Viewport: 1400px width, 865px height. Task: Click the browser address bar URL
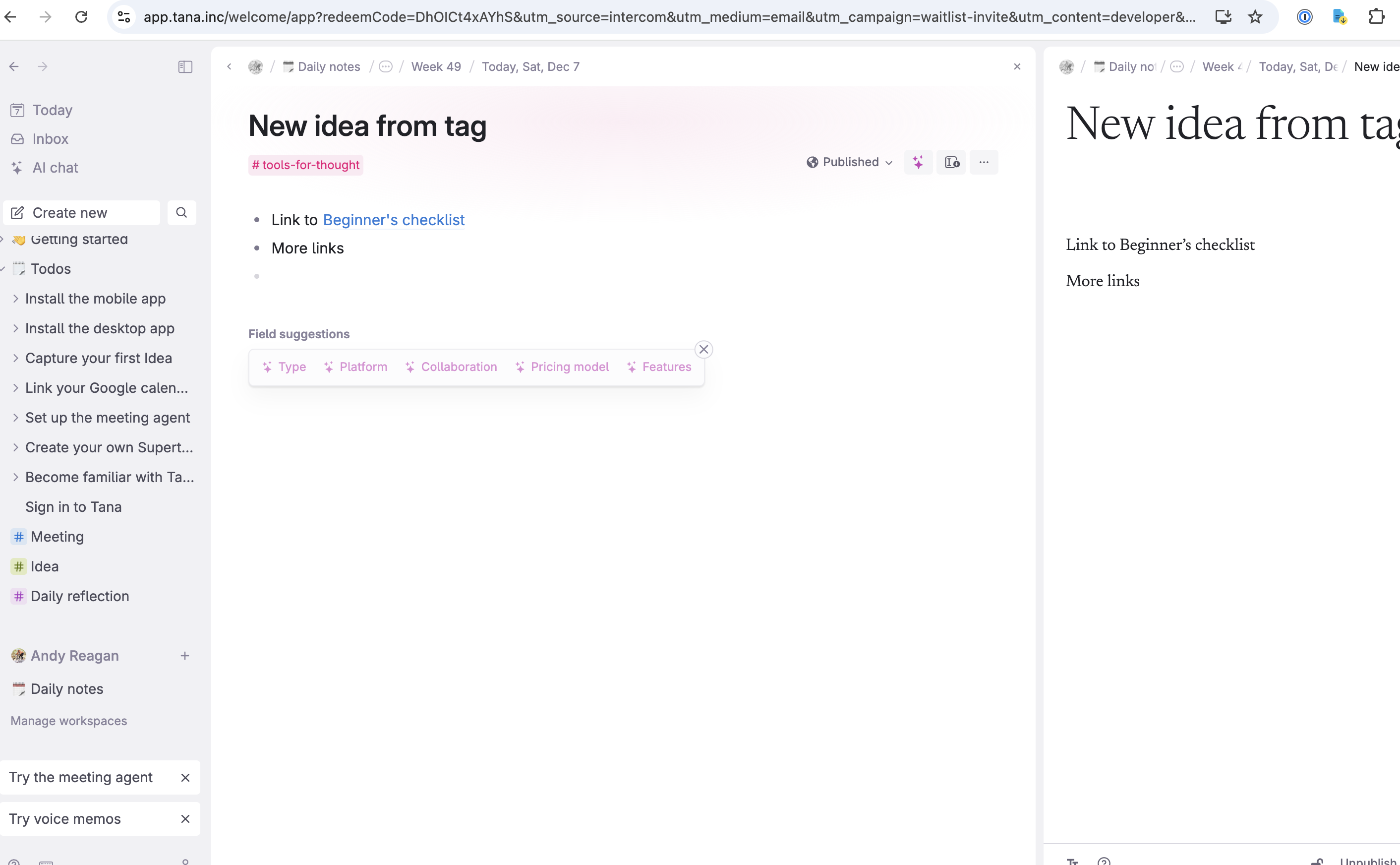click(x=669, y=17)
